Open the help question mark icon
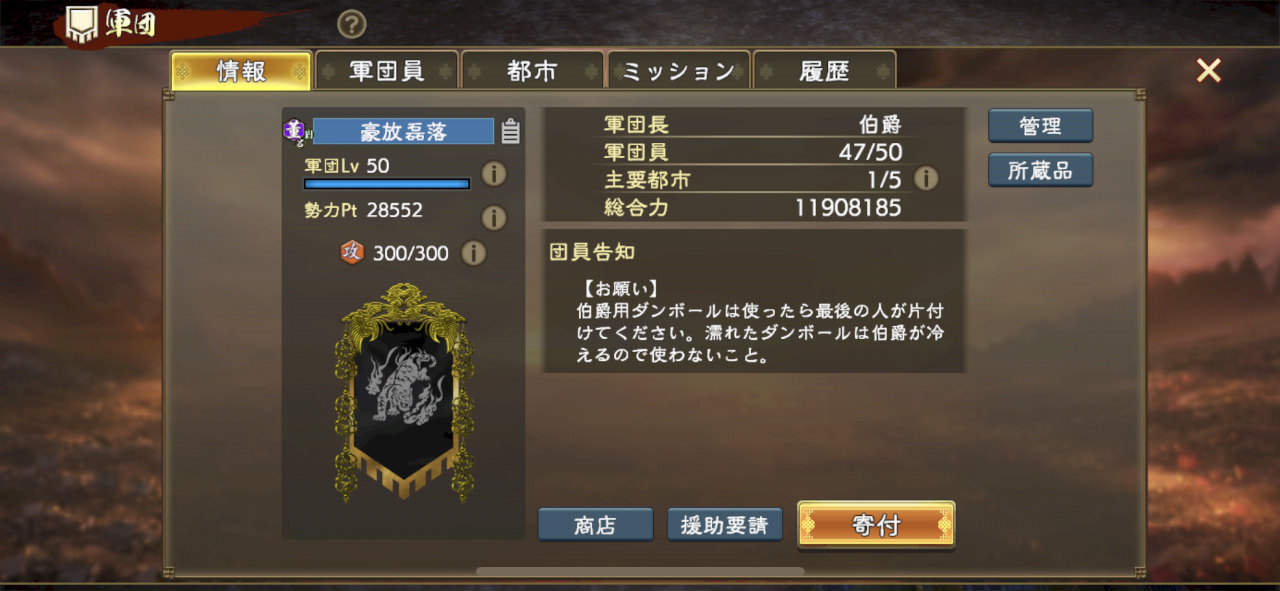The height and width of the screenshot is (591, 1280). (351, 24)
